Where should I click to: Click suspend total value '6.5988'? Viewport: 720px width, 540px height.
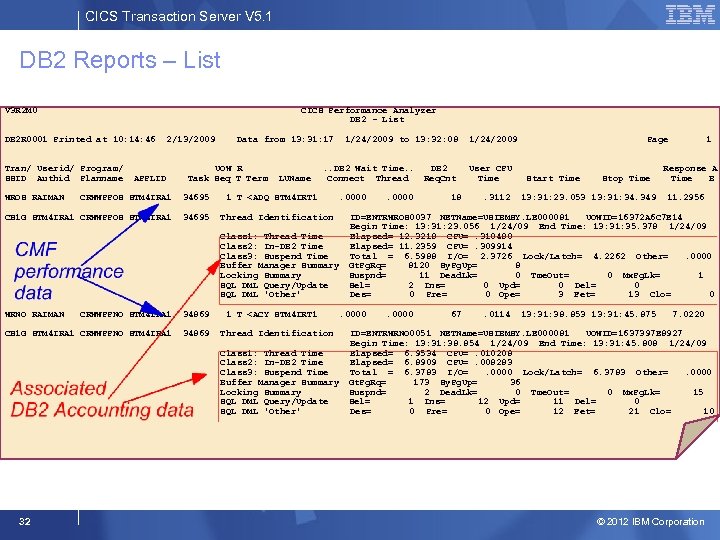click(x=421, y=256)
